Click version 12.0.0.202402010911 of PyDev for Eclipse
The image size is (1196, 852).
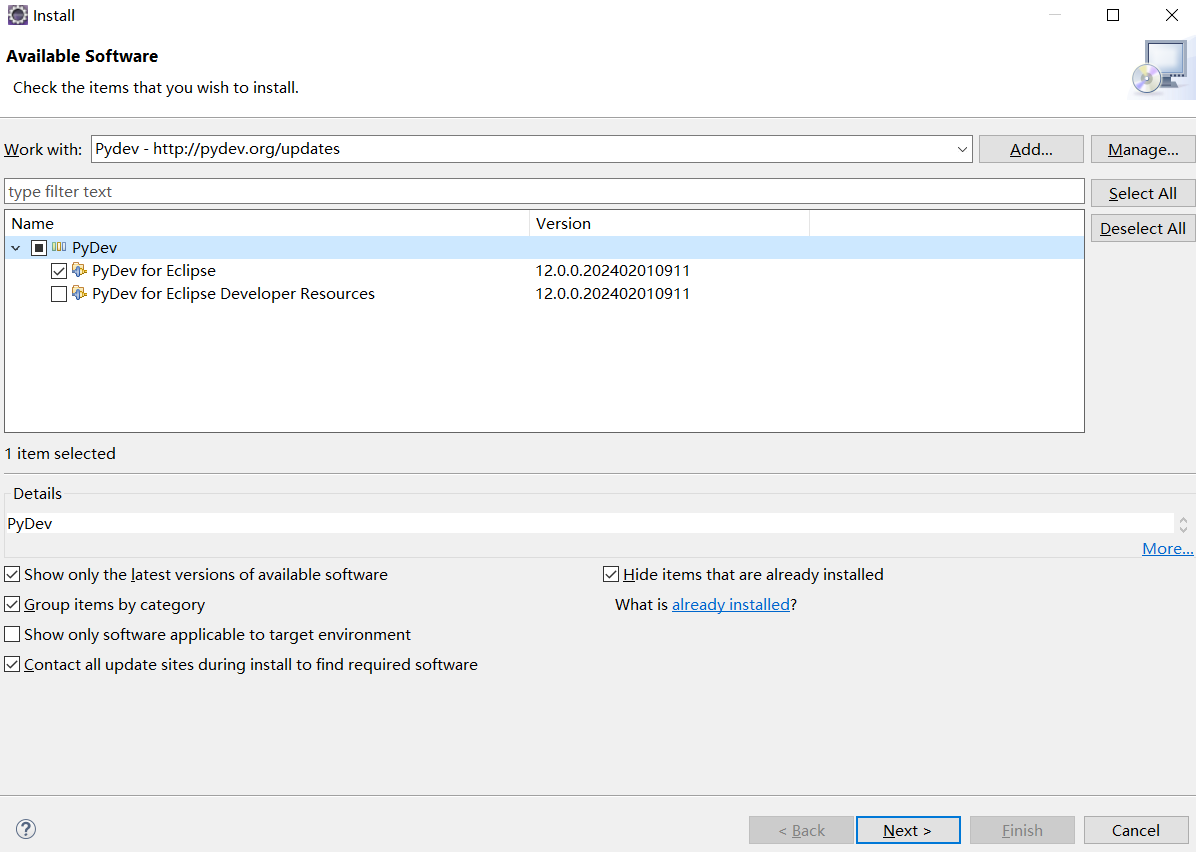tap(612, 271)
